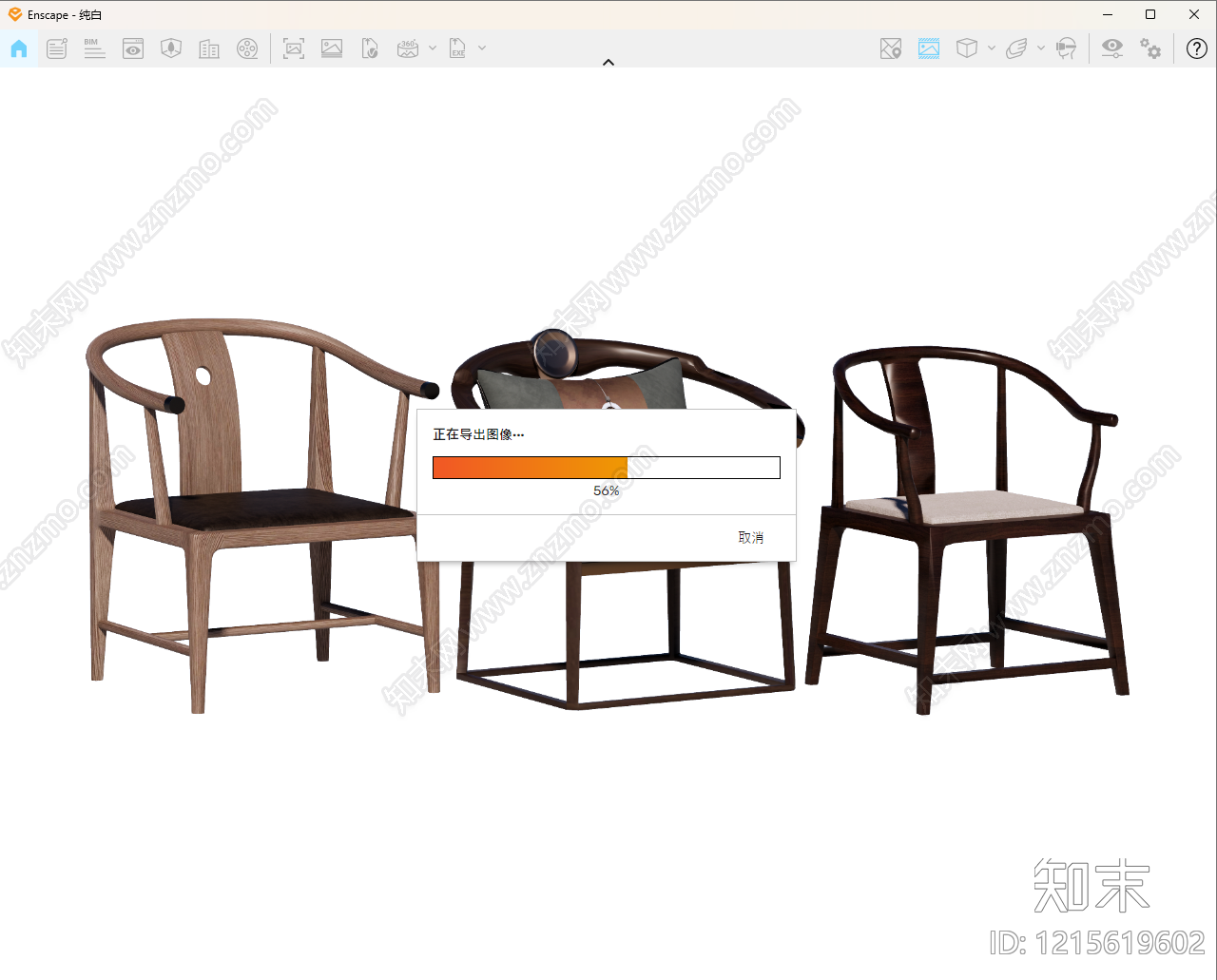This screenshot has width=1217, height=980.
Task: Click the Home icon in the Enscape toolbar
Action: pyautogui.click(x=19, y=48)
